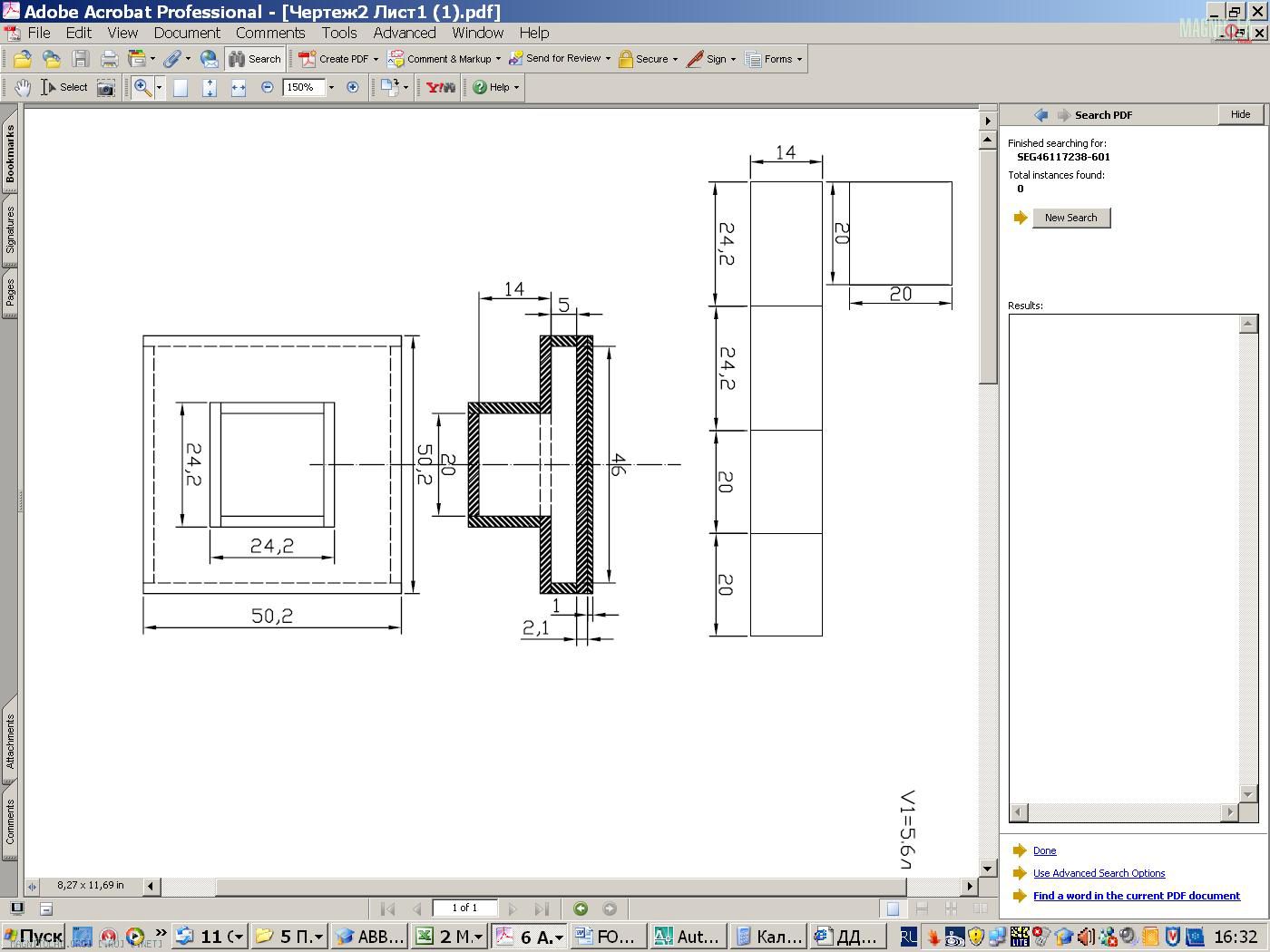Click the Done link
The width and height of the screenshot is (1270, 952).
pyautogui.click(x=1044, y=850)
